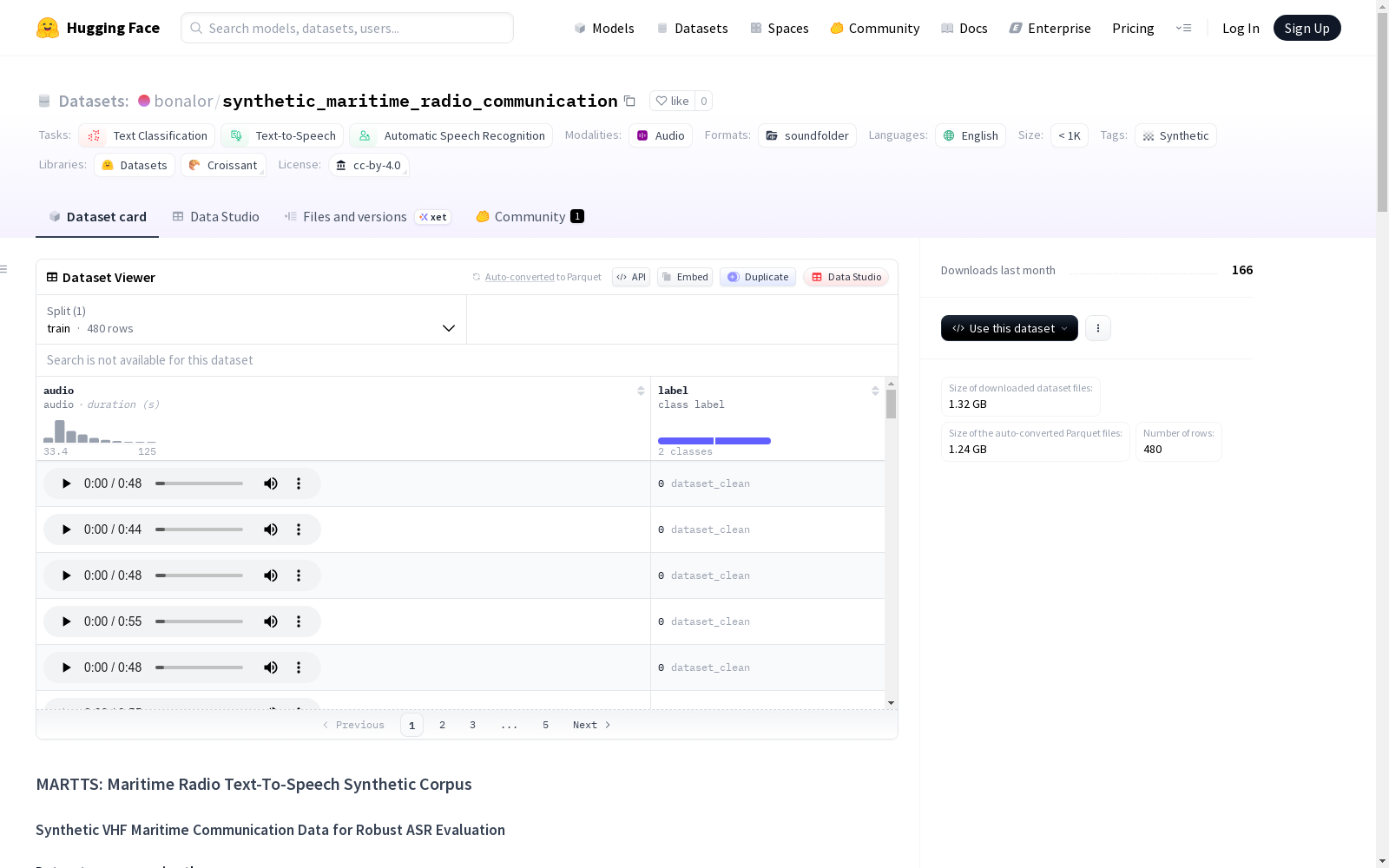Open more options on 0:55 audio player

[x=299, y=621]
